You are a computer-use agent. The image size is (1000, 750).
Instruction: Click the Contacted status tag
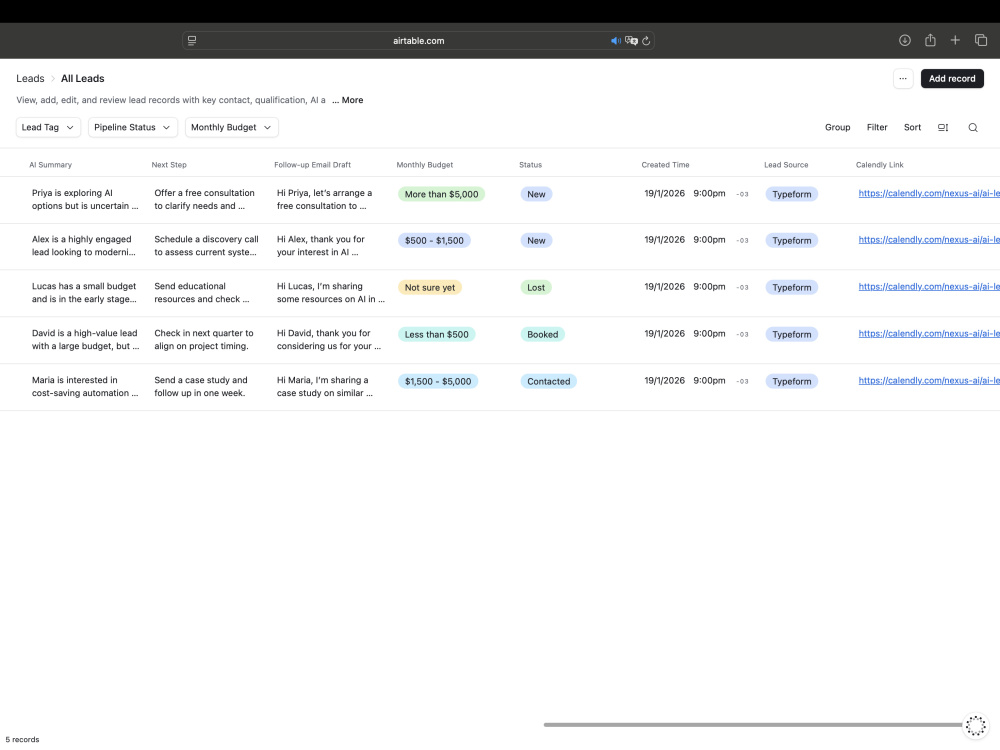click(x=548, y=381)
